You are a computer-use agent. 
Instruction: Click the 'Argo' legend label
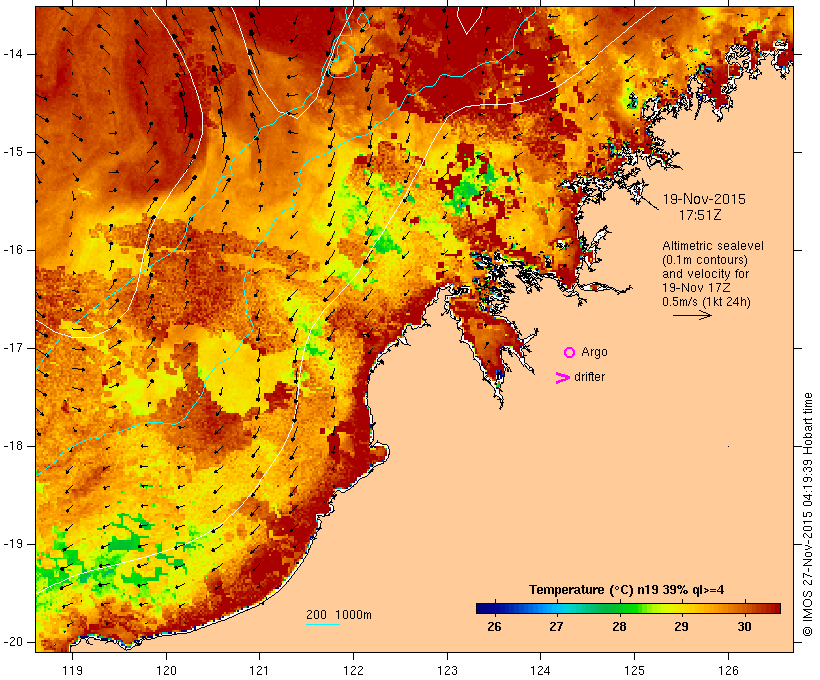(x=595, y=353)
